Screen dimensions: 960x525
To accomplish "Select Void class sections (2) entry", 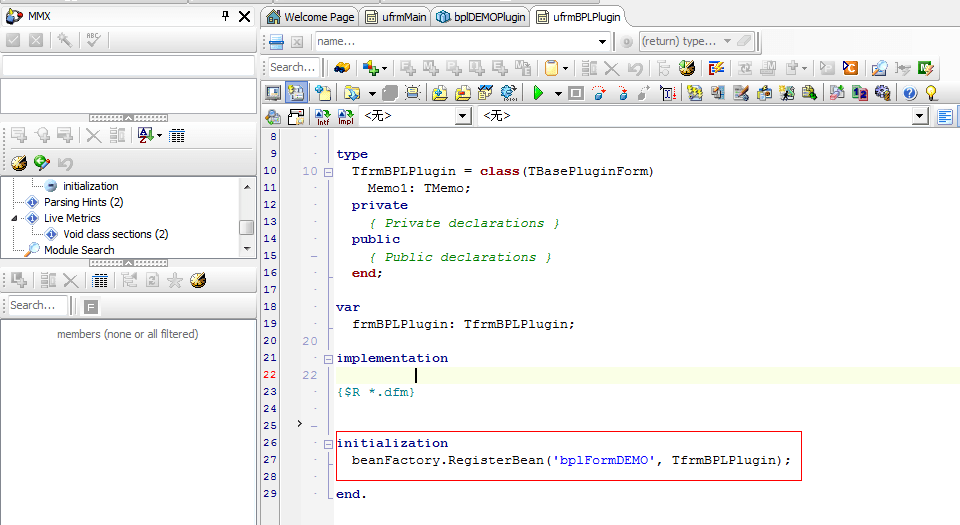I will [x=115, y=234].
